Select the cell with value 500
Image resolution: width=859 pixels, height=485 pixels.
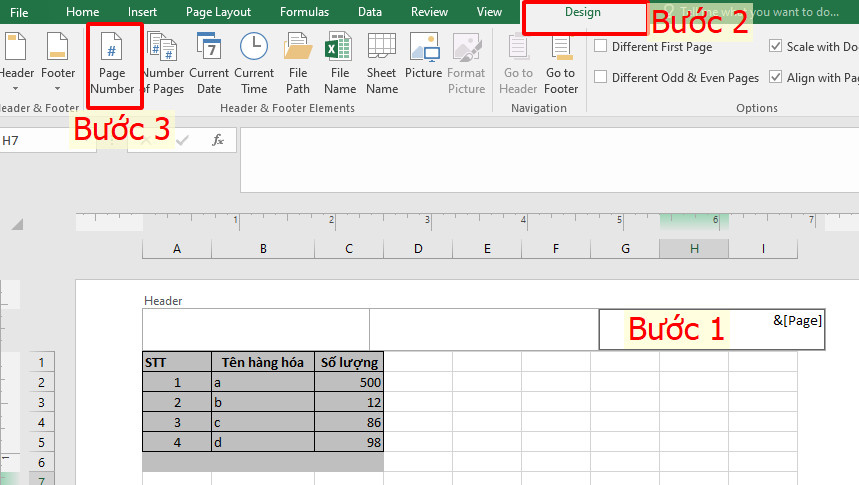click(x=349, y=383)
